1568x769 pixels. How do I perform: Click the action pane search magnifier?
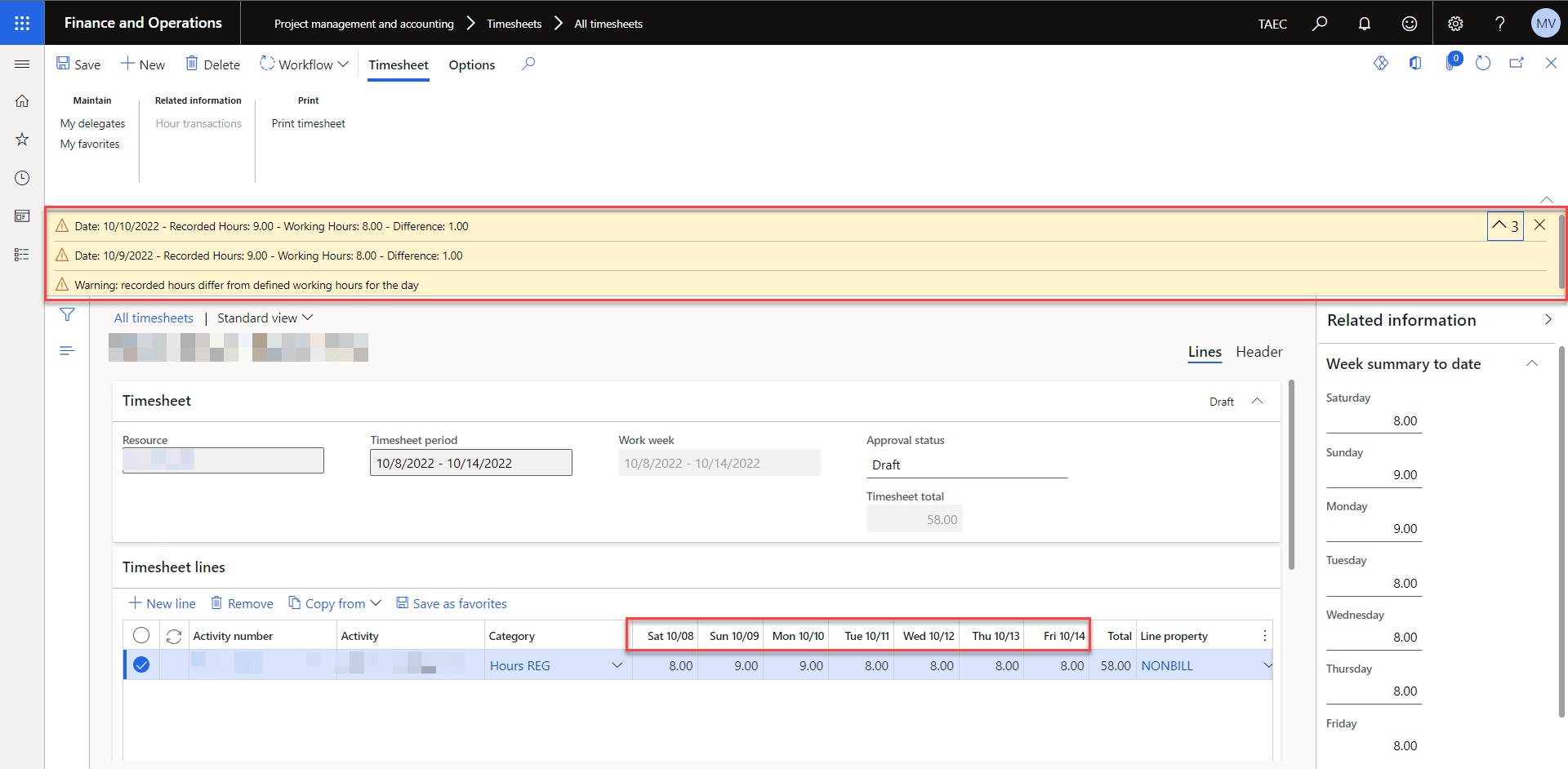tap(528, 64)
